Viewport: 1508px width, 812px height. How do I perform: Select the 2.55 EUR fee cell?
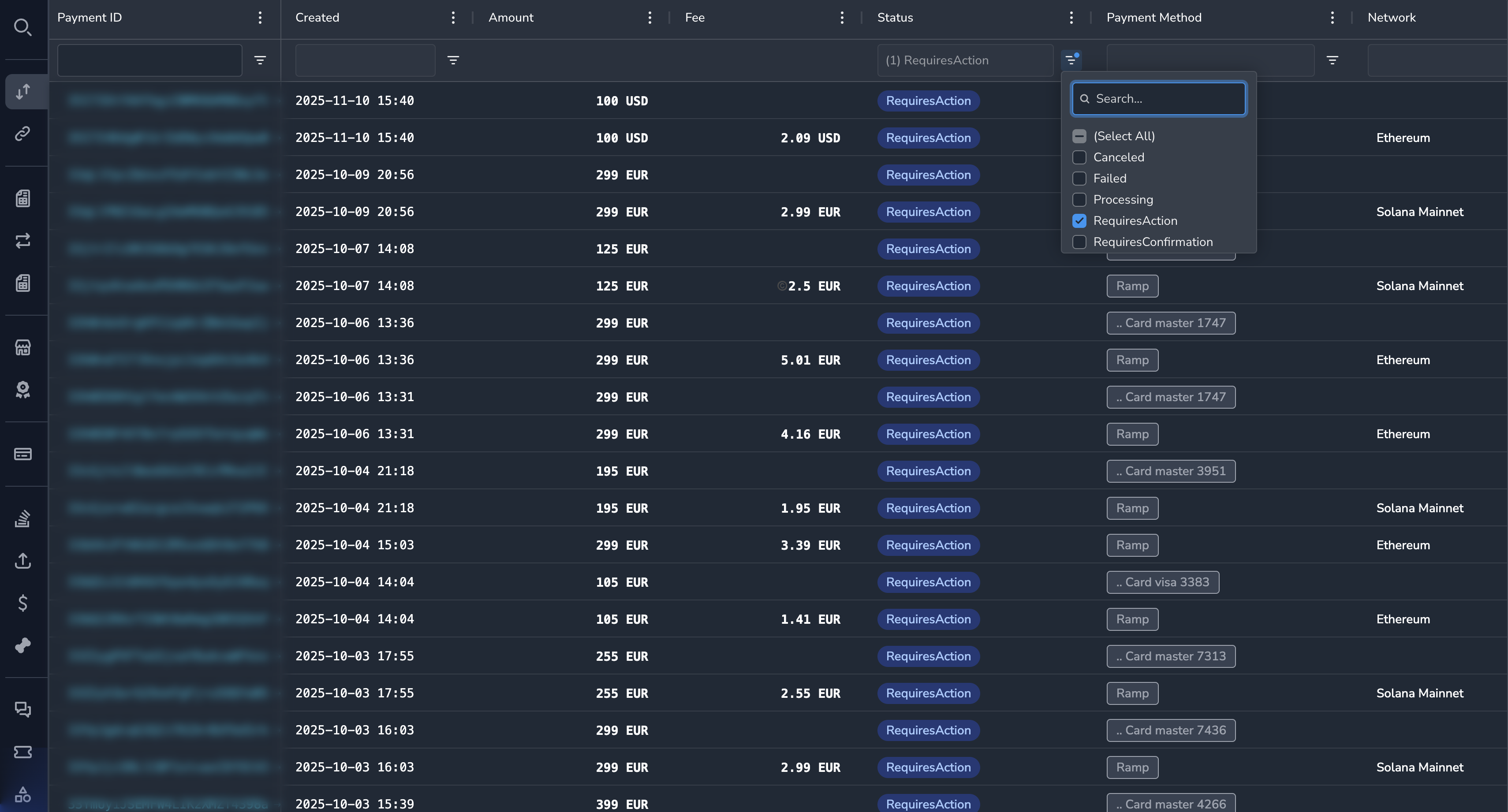coord(810,693)
